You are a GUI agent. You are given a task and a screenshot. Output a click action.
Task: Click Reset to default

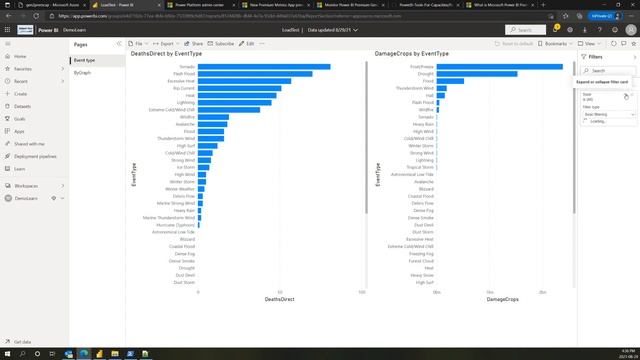513,44
